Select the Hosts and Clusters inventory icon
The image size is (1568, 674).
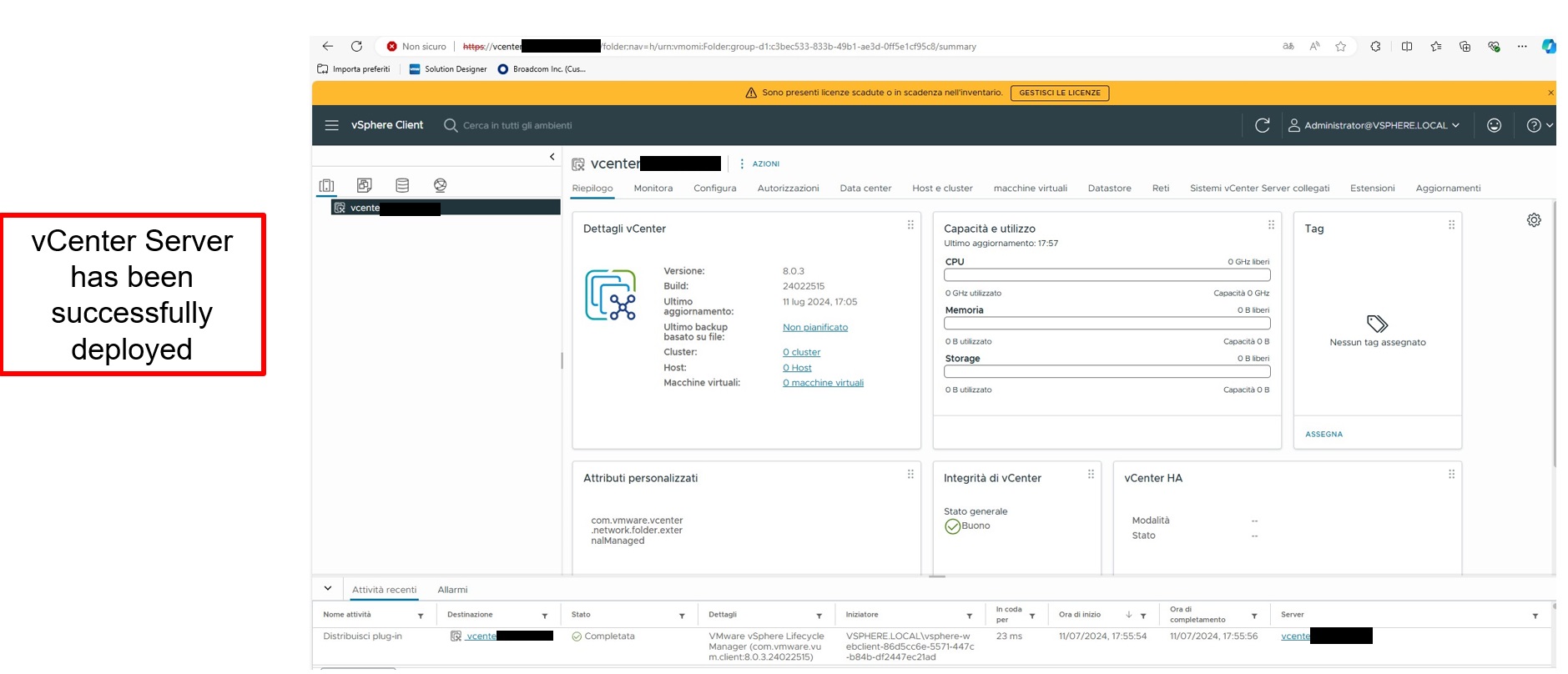pyautogui.click(x=326, y=185)
